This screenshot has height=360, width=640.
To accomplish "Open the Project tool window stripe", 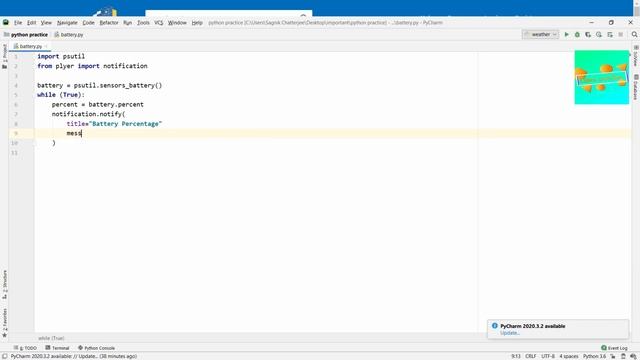I will click(4, 56).
